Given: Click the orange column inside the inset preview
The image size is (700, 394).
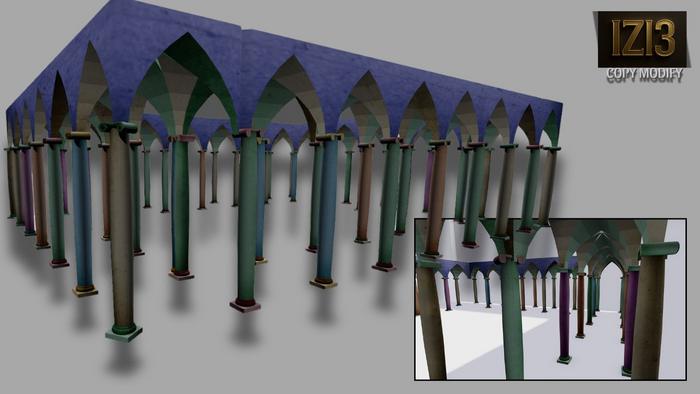Looking at the screenshot, I should [x=580, y=306].
